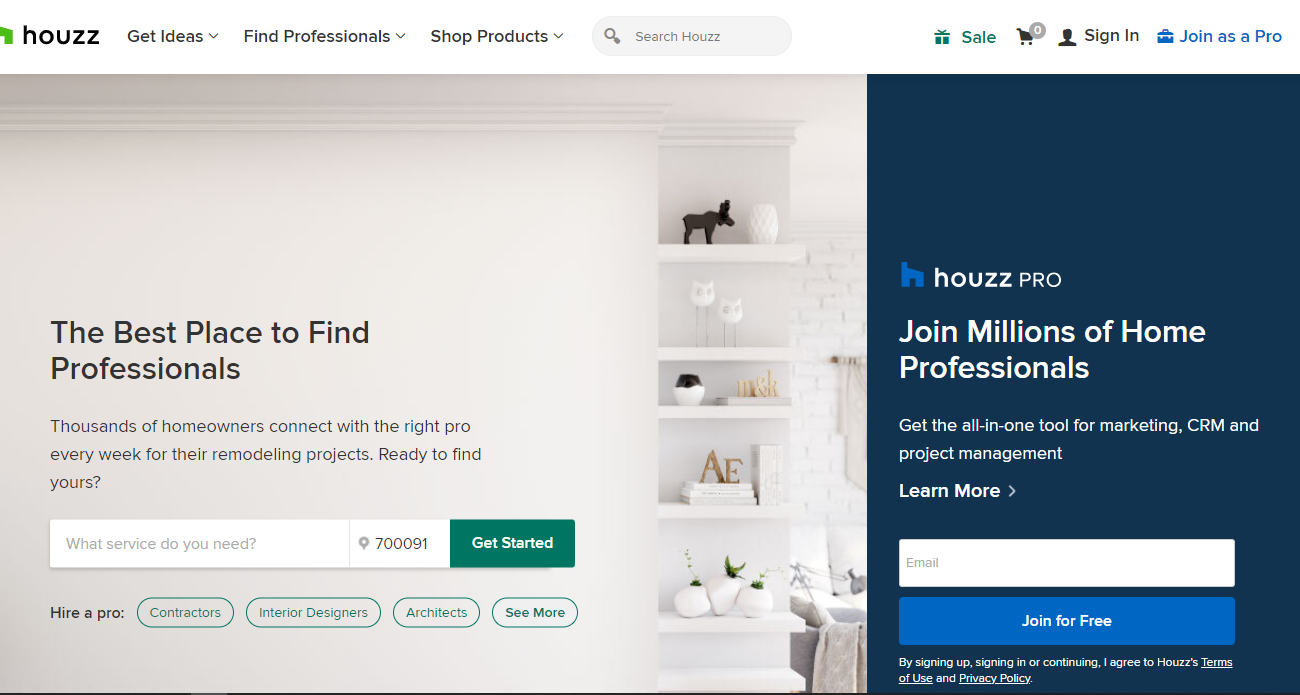Select the Interior Designers pill
The width and height of the screenshot is (1300, 695).
pos(313,612)
